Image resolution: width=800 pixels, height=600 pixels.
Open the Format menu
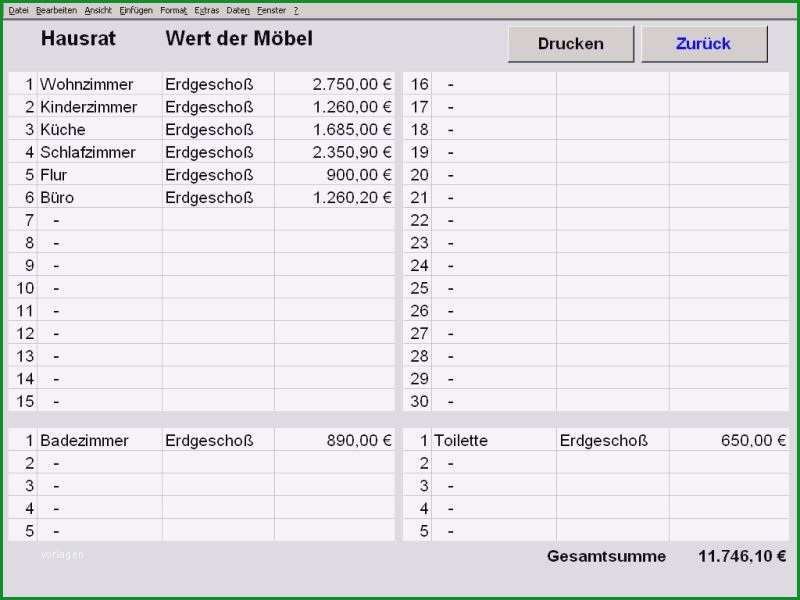click(173, 10)
